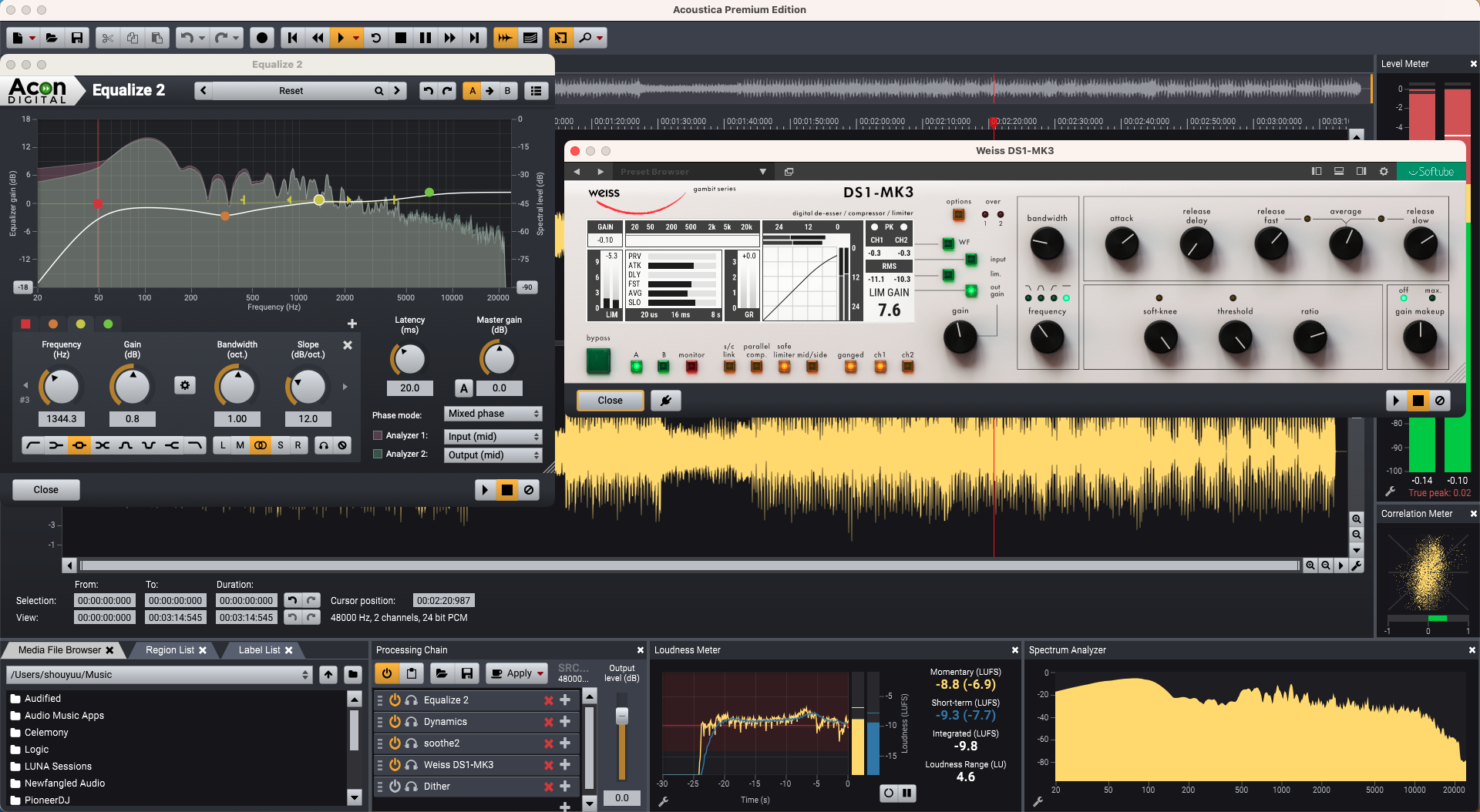Viewport: 1480px width, 812px height.
Task: Start recording with the round record button
Action: pos(262,38)
